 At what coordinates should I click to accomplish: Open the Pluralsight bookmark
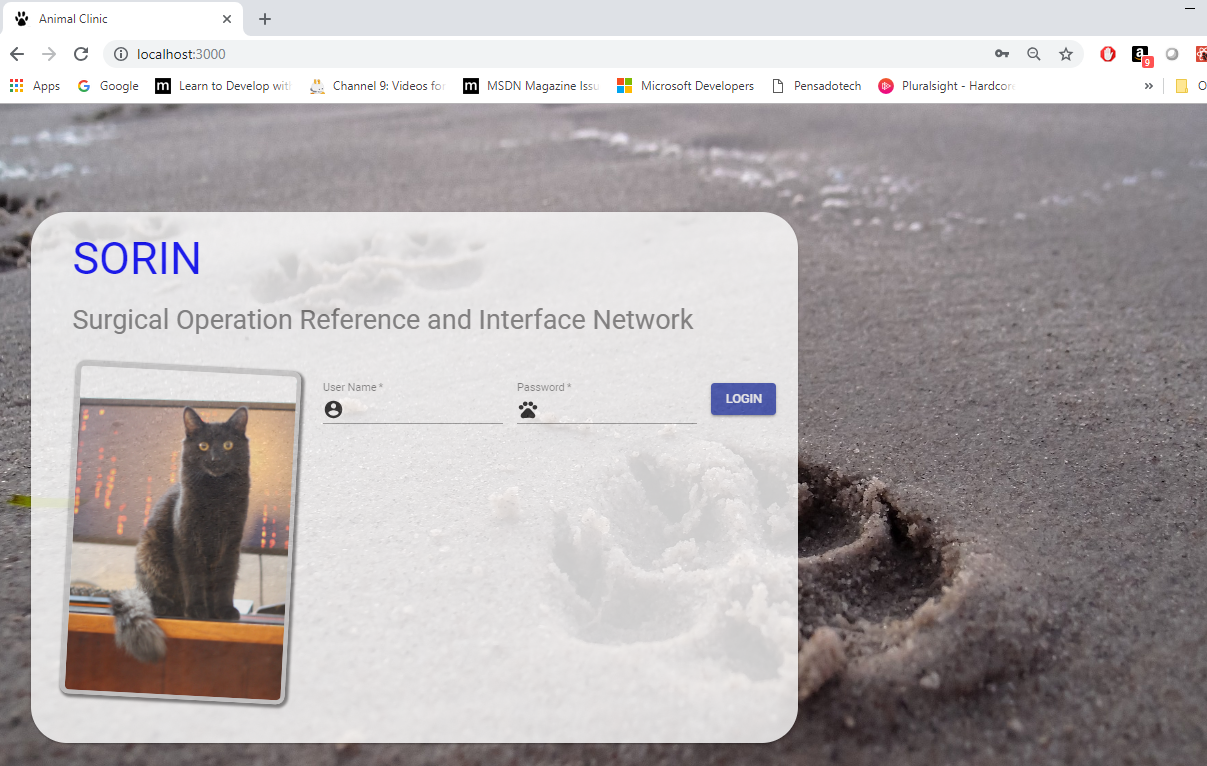(947, 86)
